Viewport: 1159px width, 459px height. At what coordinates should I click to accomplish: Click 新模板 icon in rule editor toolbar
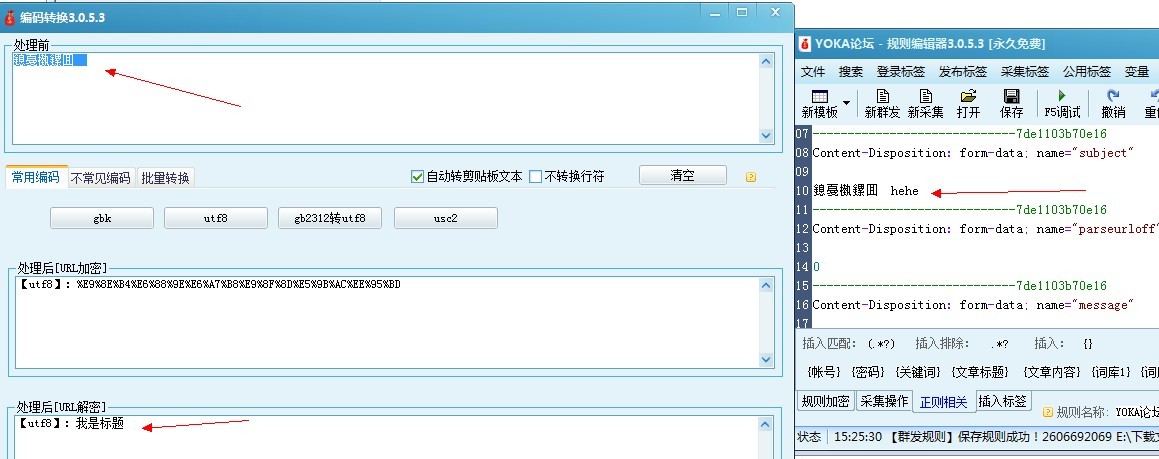point(820,97)
